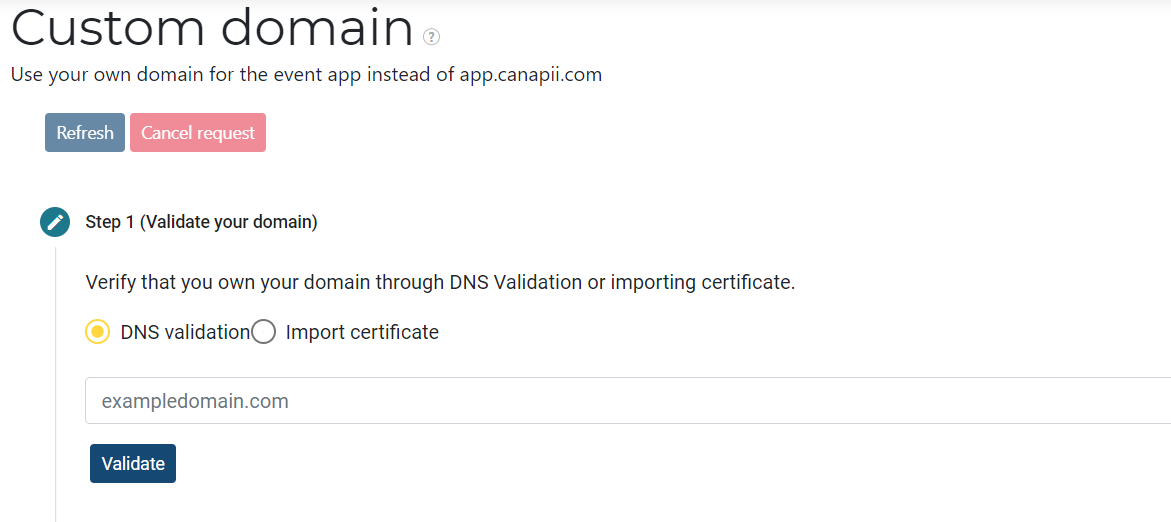Click the app.canapii.com text in the subtitle
Viewport: 1171px width, 522px height.
pyautogui.click(x=531, y=75)
